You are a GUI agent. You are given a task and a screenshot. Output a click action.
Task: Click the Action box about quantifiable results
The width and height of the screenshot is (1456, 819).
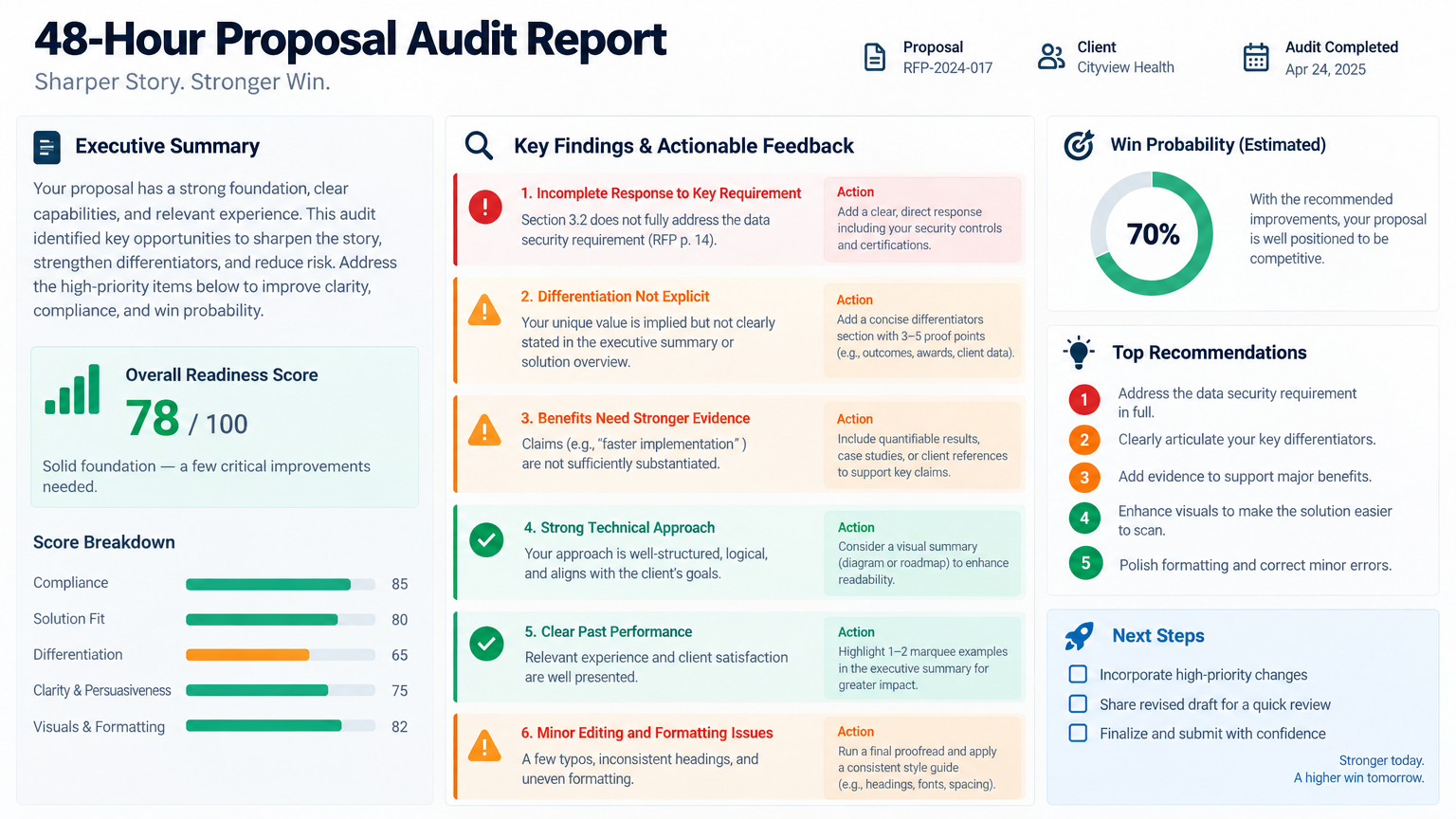point(924,446)
